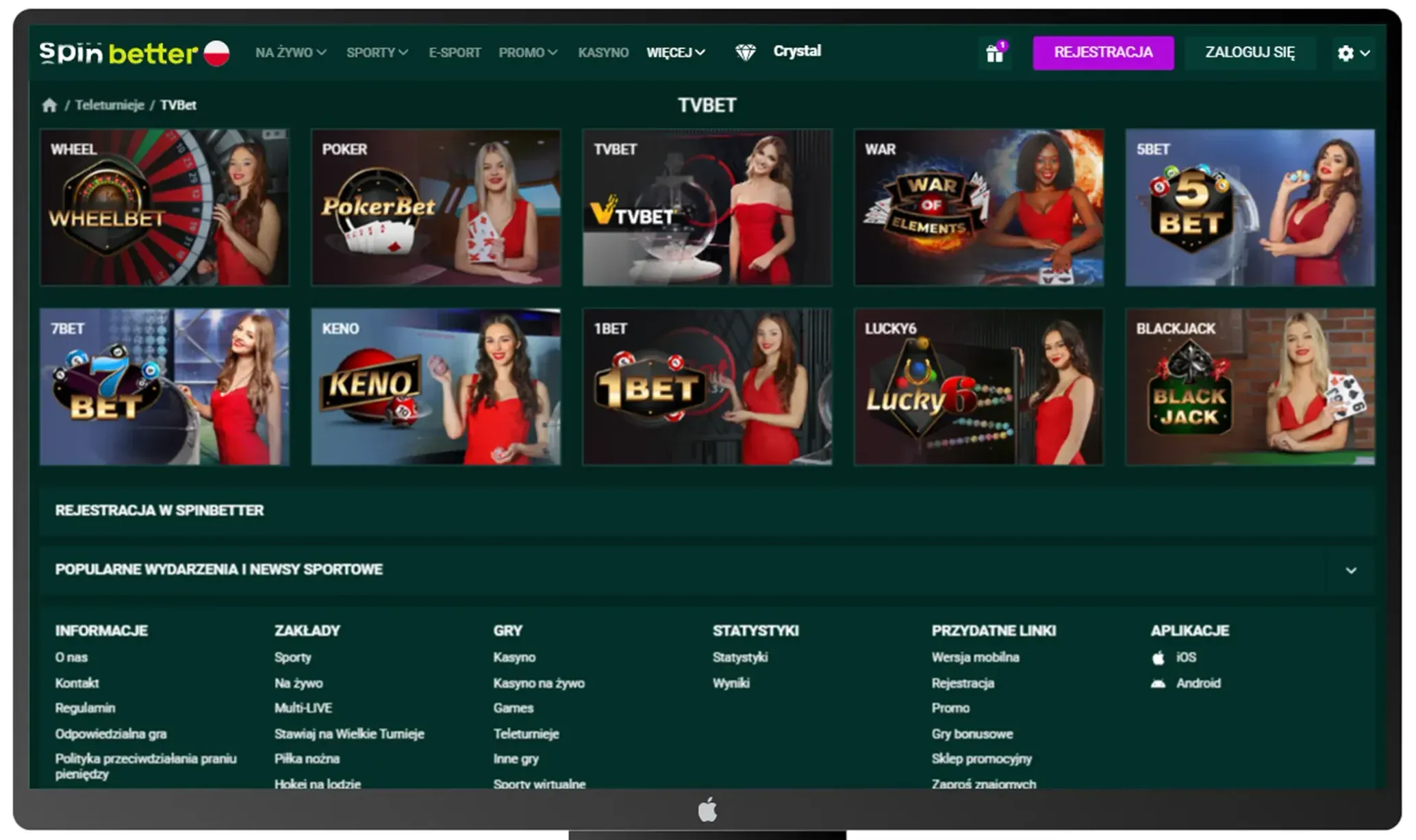Expand the Na żywo menu

pos(291,53)
